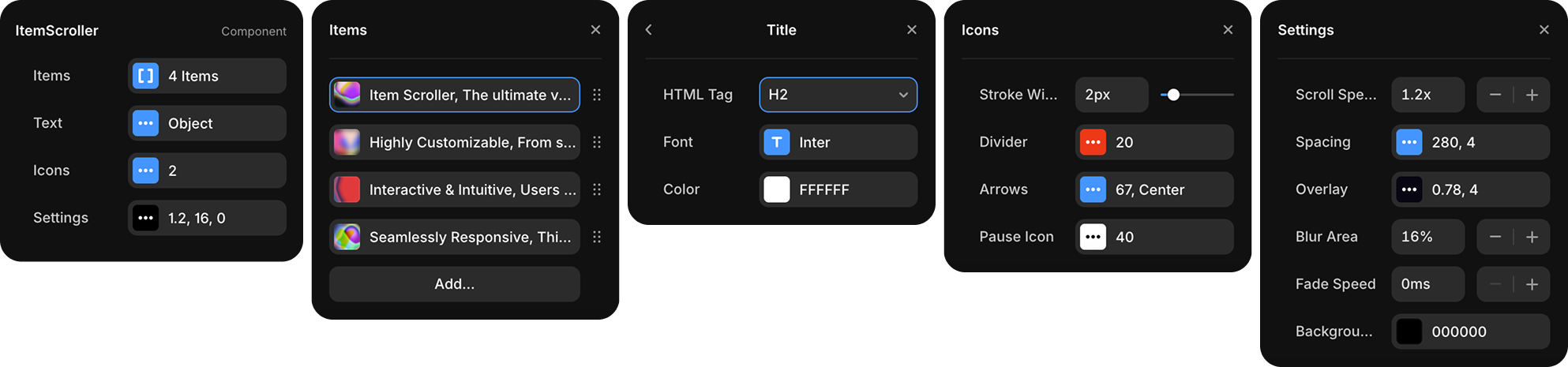Screen dimensions: 1568x367
Task: Open the red Divider ellipsis icon
Action: [x=1093, y=142]
